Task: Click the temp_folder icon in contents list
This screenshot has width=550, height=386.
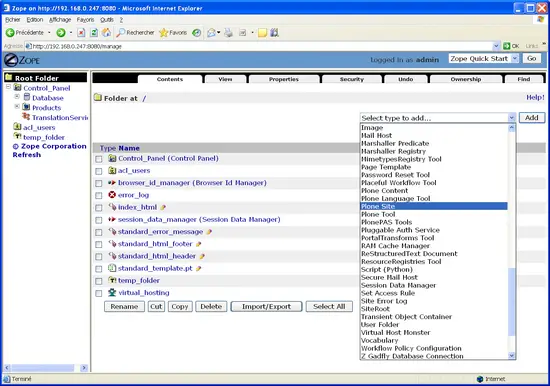Action: click(x=112, y=280)
